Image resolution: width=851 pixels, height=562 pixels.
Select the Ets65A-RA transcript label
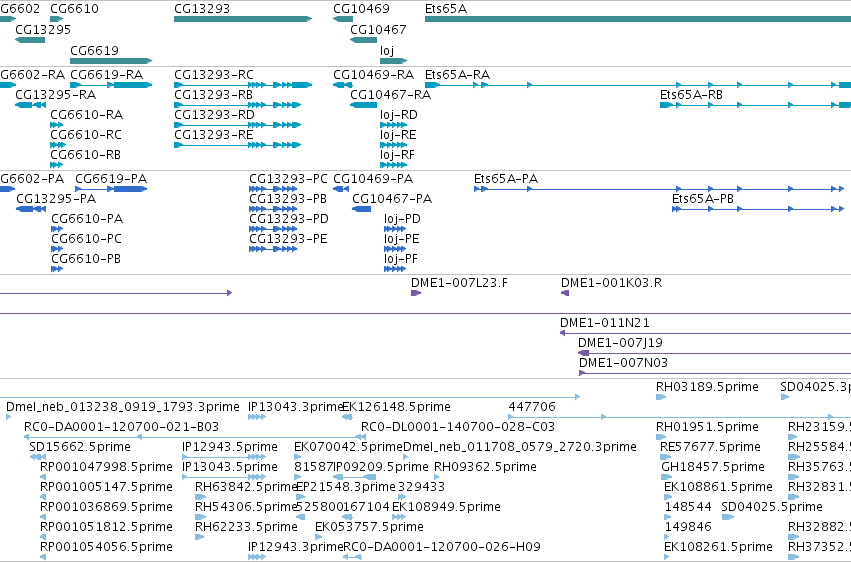(458, 74)
